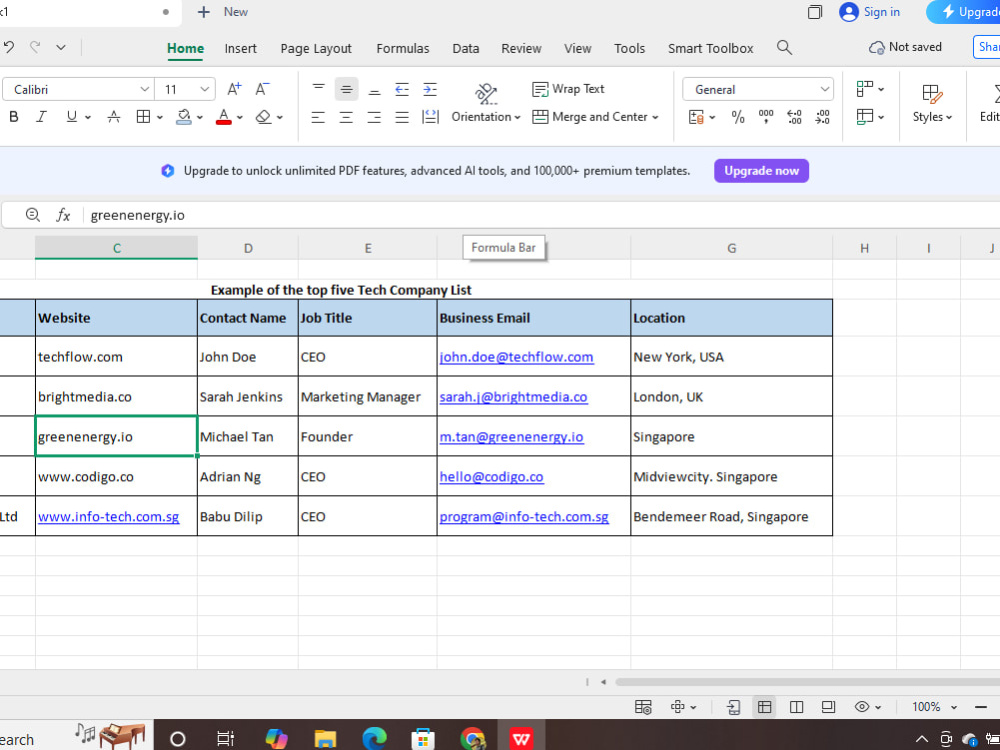Open File Explorer from taskbar
Viewport: 1000px width, 750px height.
325,739
